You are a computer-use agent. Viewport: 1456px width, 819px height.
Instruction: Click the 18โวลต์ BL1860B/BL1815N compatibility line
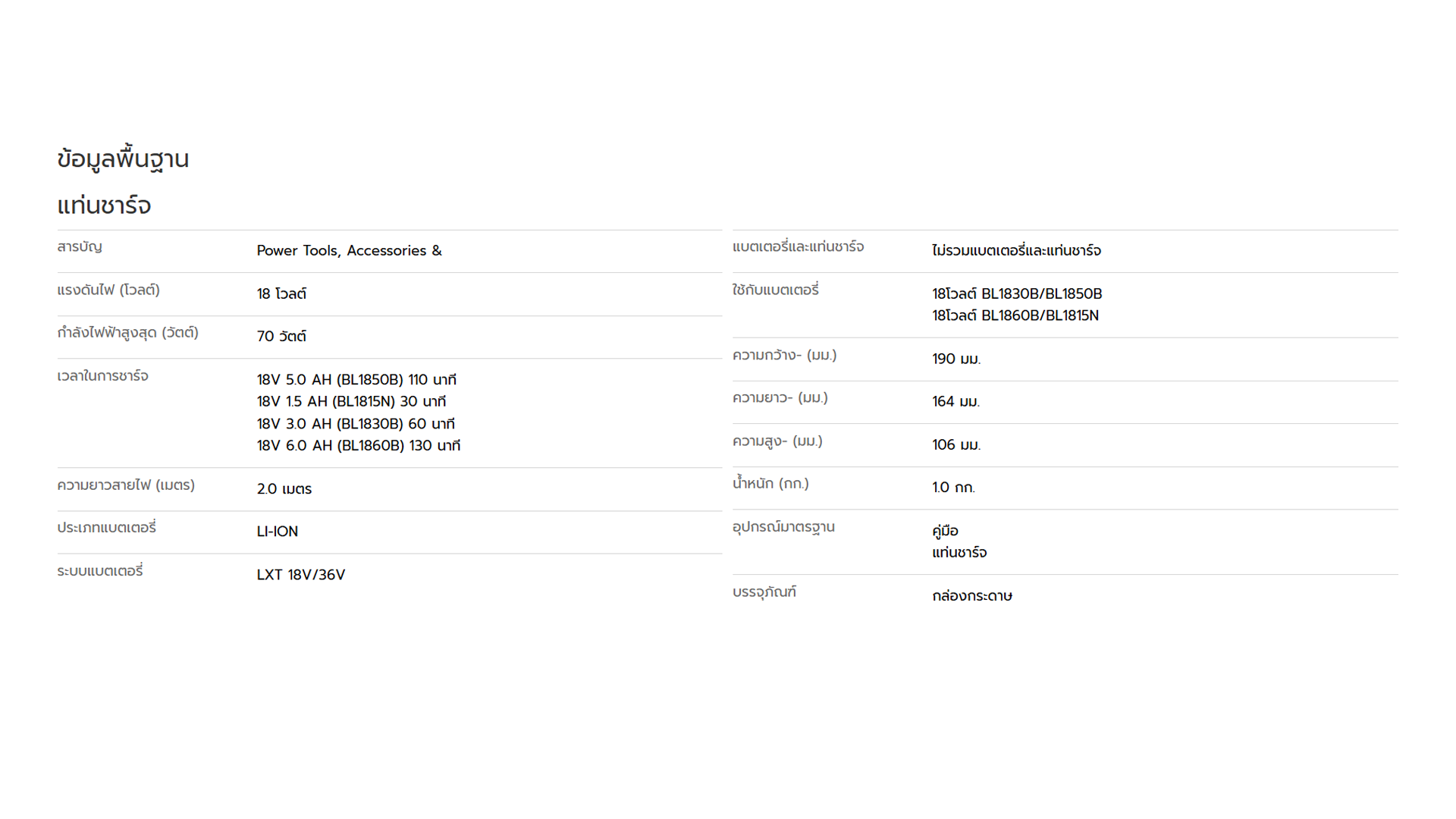pos(1015,315)
